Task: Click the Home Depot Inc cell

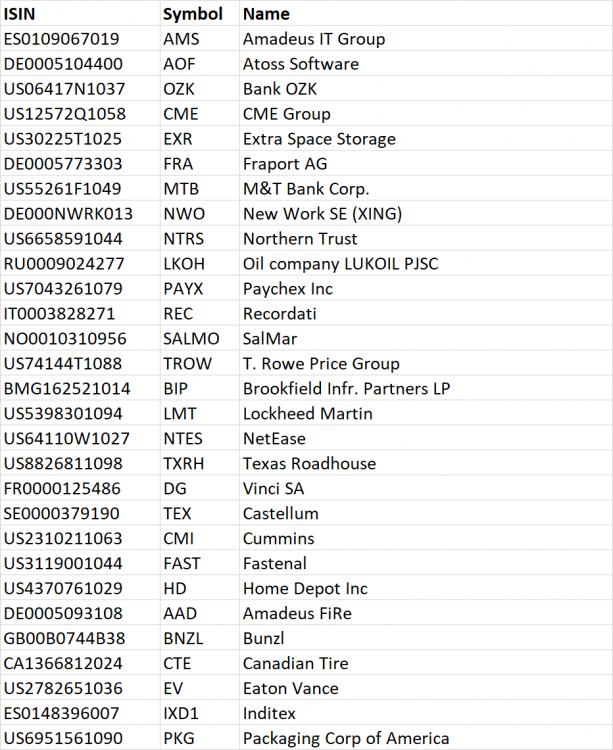Action: click(x=305, y=589)
